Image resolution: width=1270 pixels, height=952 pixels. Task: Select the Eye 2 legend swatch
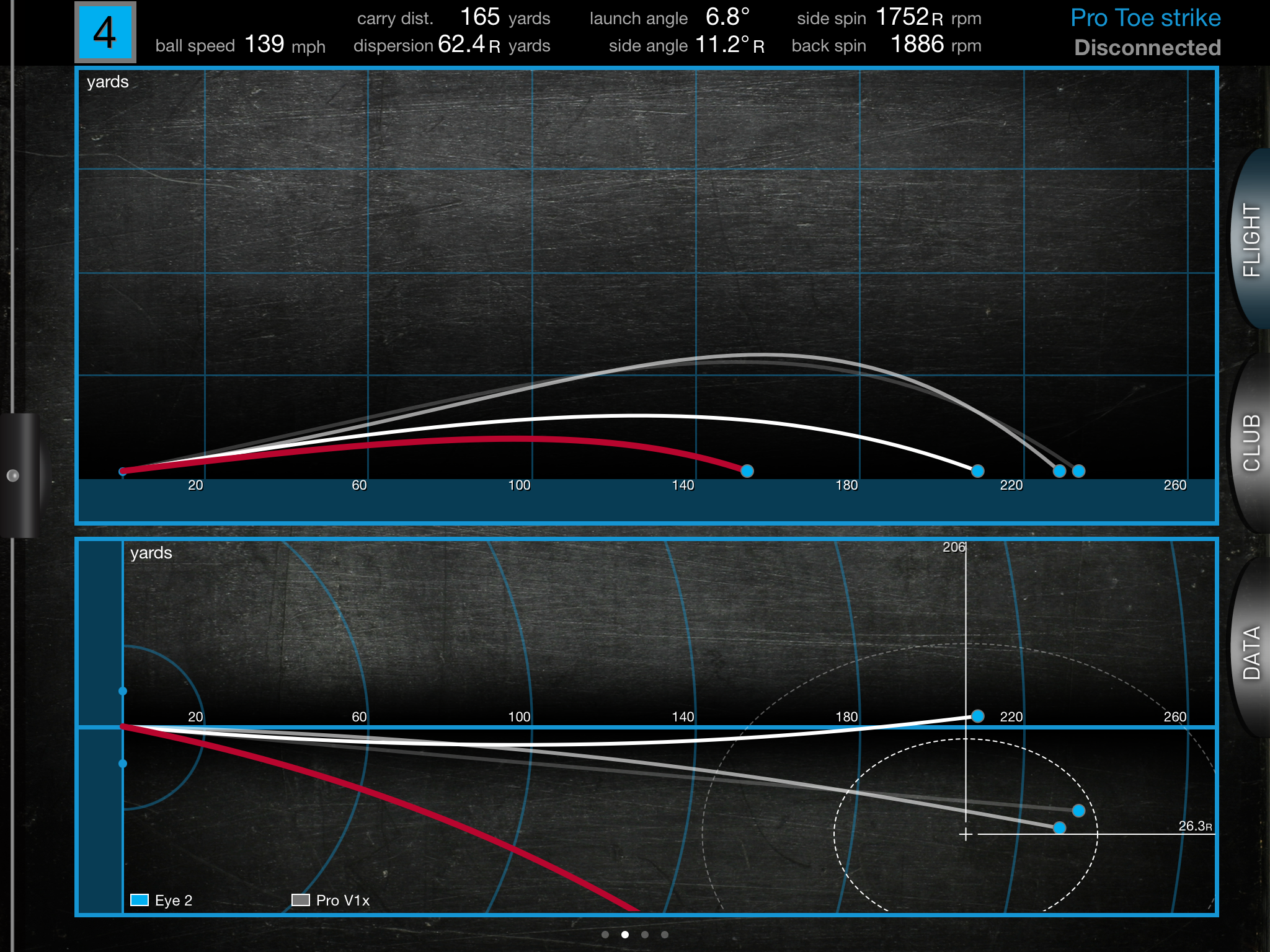(x=140, y=900)
